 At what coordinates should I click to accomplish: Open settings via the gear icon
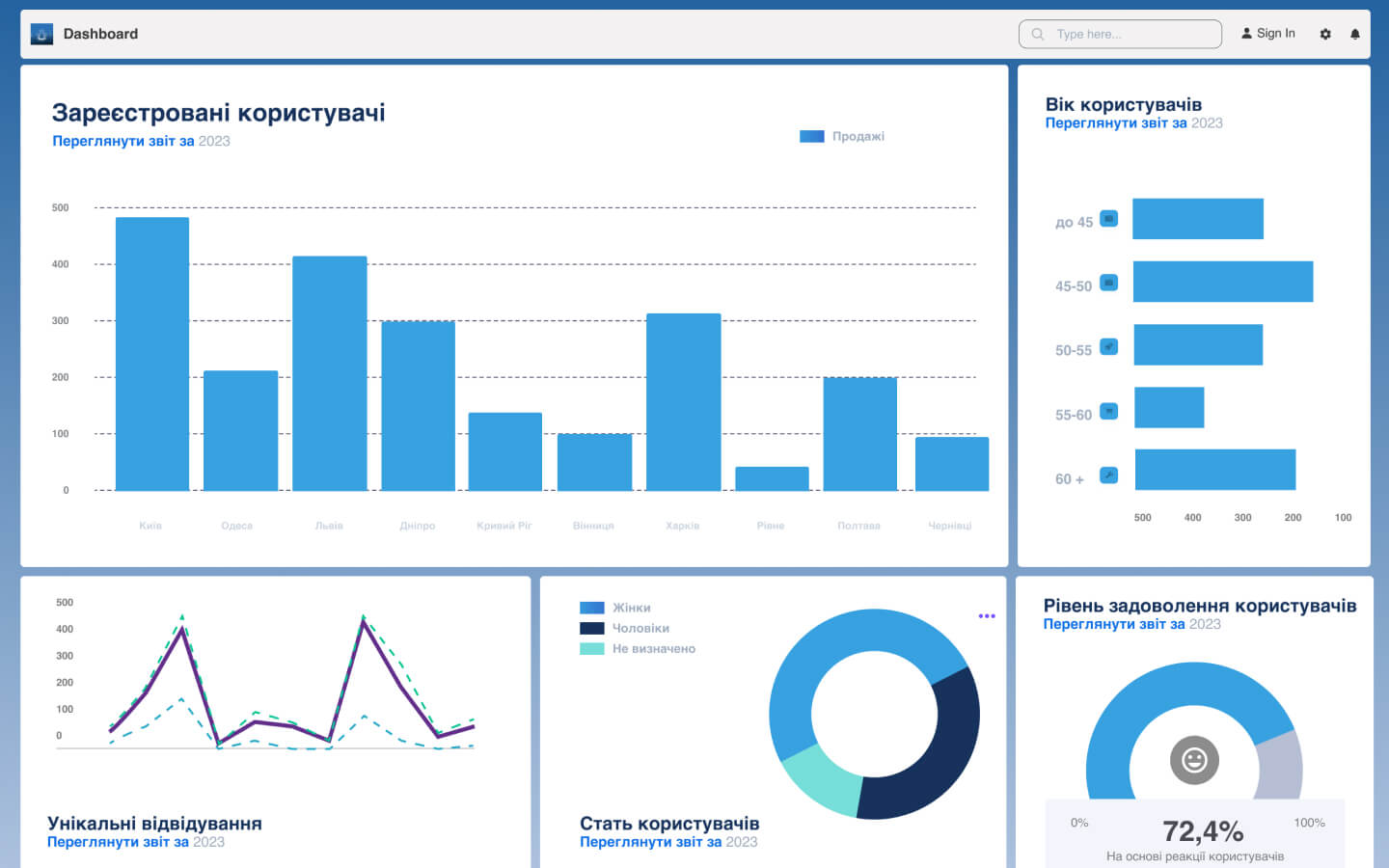click(1325, 34)
